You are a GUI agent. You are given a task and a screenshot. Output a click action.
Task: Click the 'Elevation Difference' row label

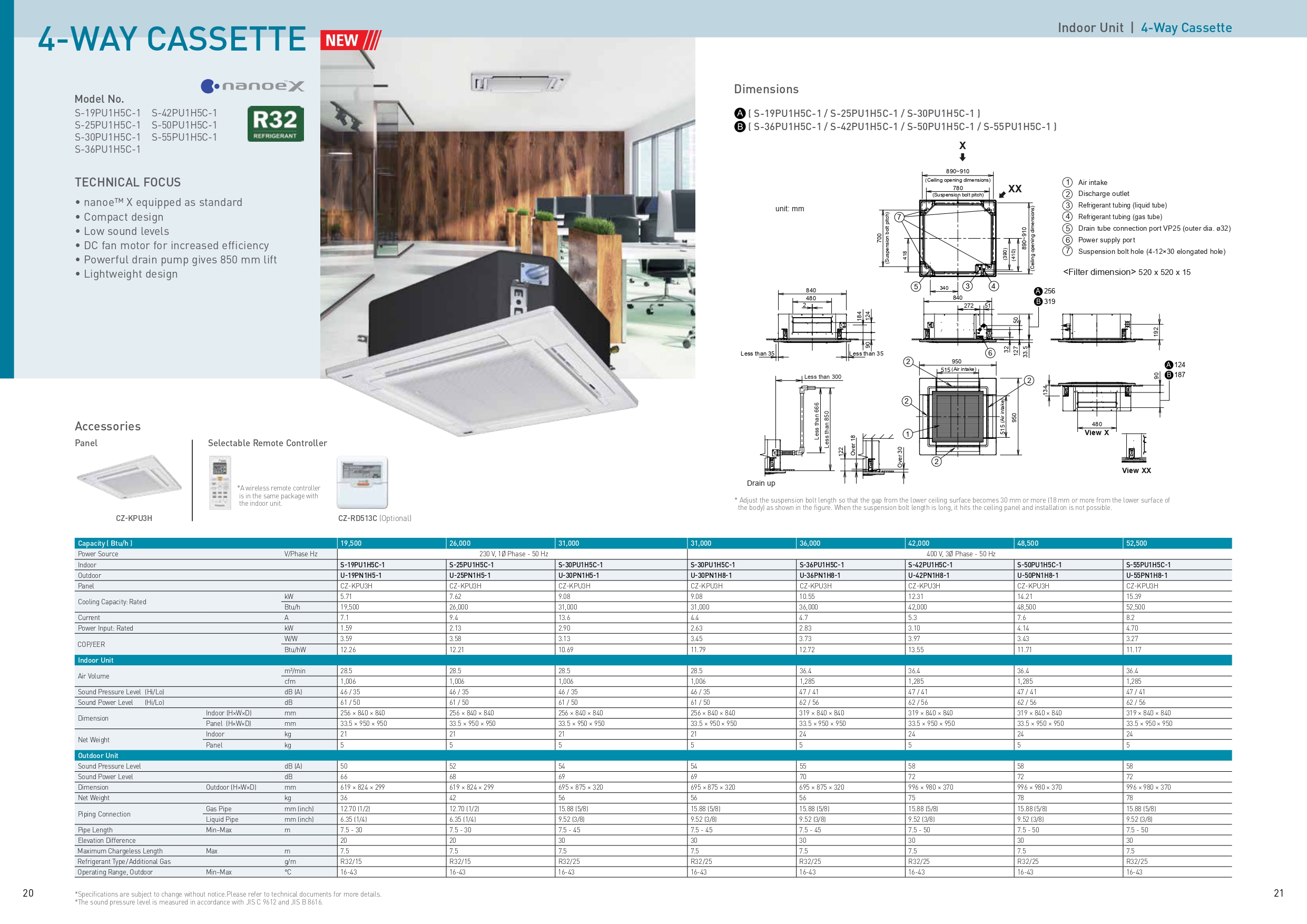(106, 841)
